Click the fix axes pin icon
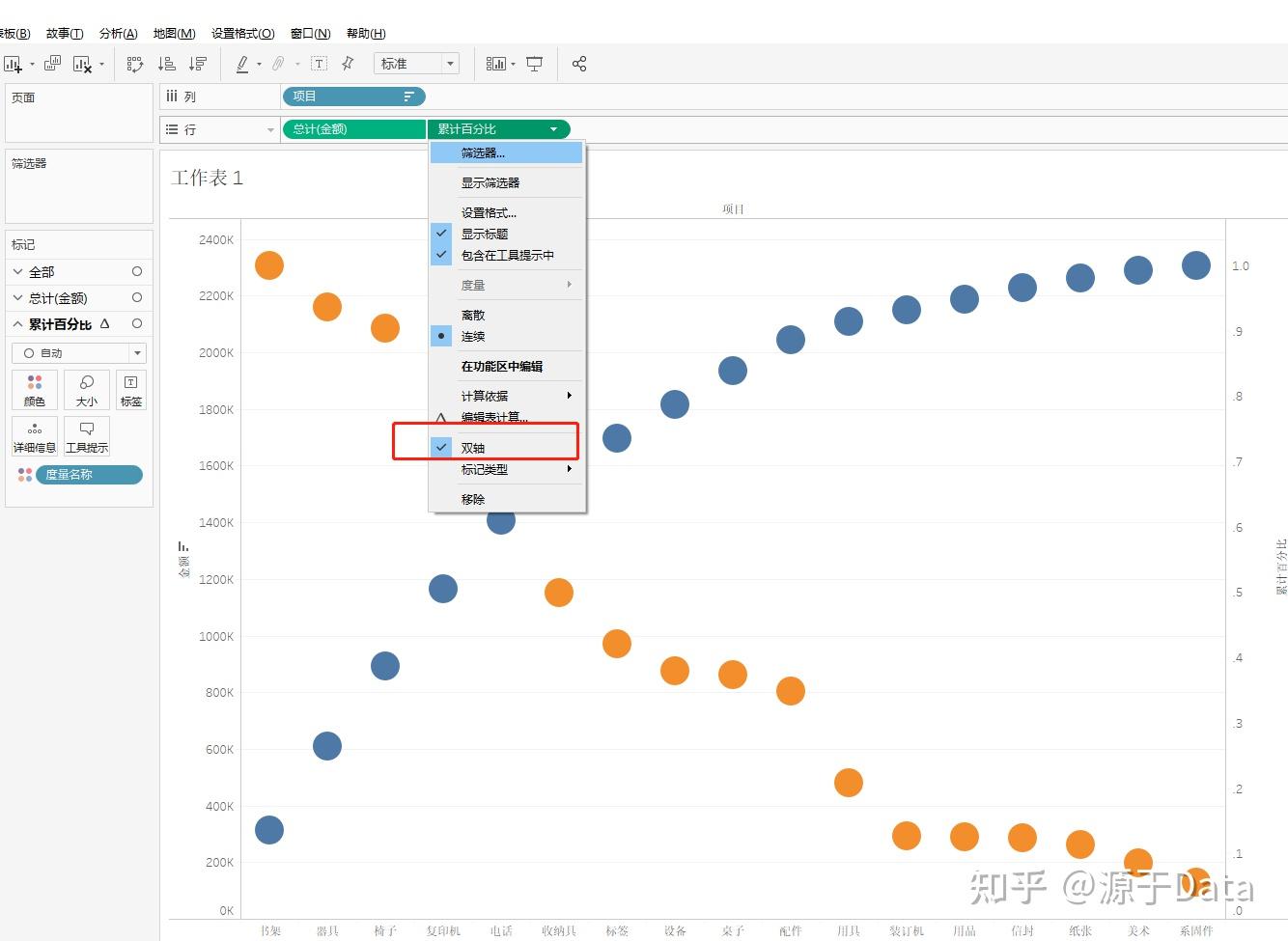 pos(348,64)
